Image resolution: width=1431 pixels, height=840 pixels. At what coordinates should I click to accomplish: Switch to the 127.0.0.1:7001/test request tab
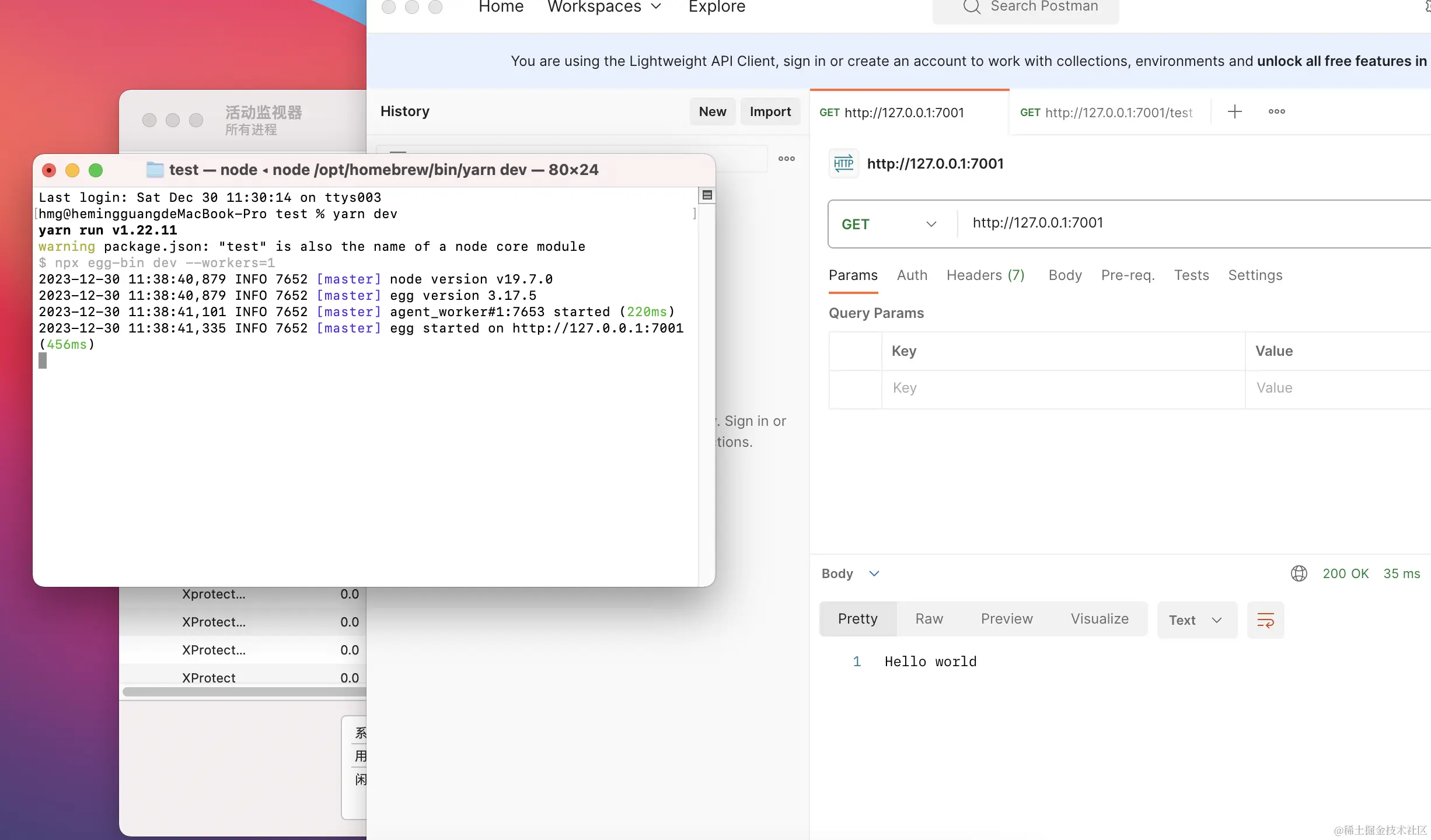tap(1106, 113)
